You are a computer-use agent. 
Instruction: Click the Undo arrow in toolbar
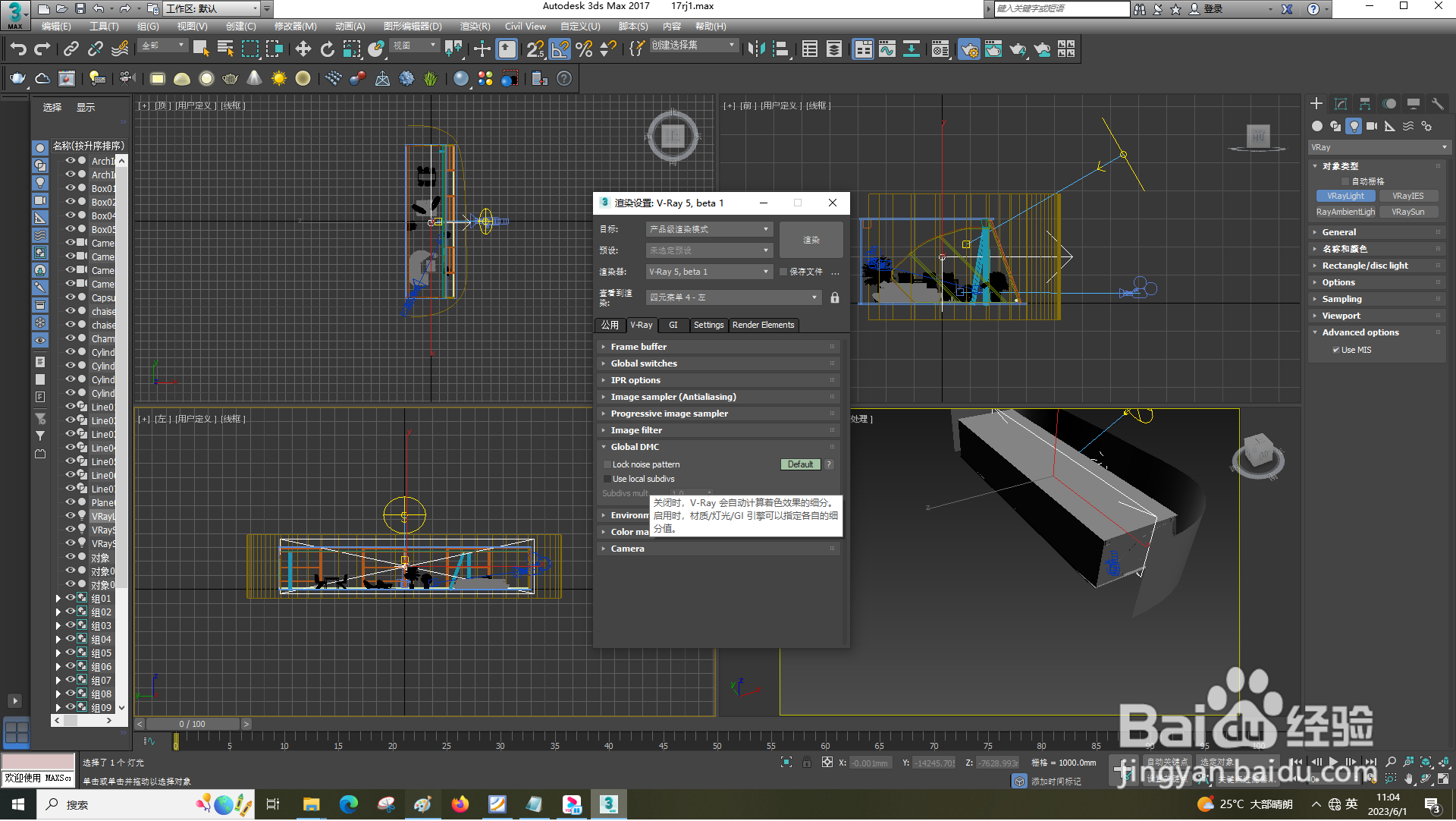click(17, 49)
